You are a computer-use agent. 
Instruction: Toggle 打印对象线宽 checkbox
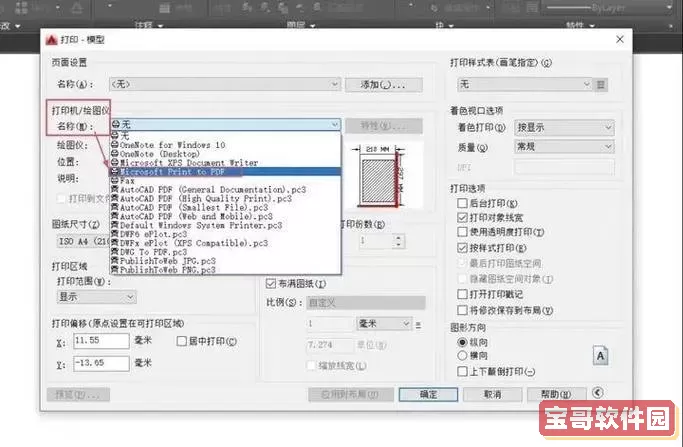coord(462,217)
